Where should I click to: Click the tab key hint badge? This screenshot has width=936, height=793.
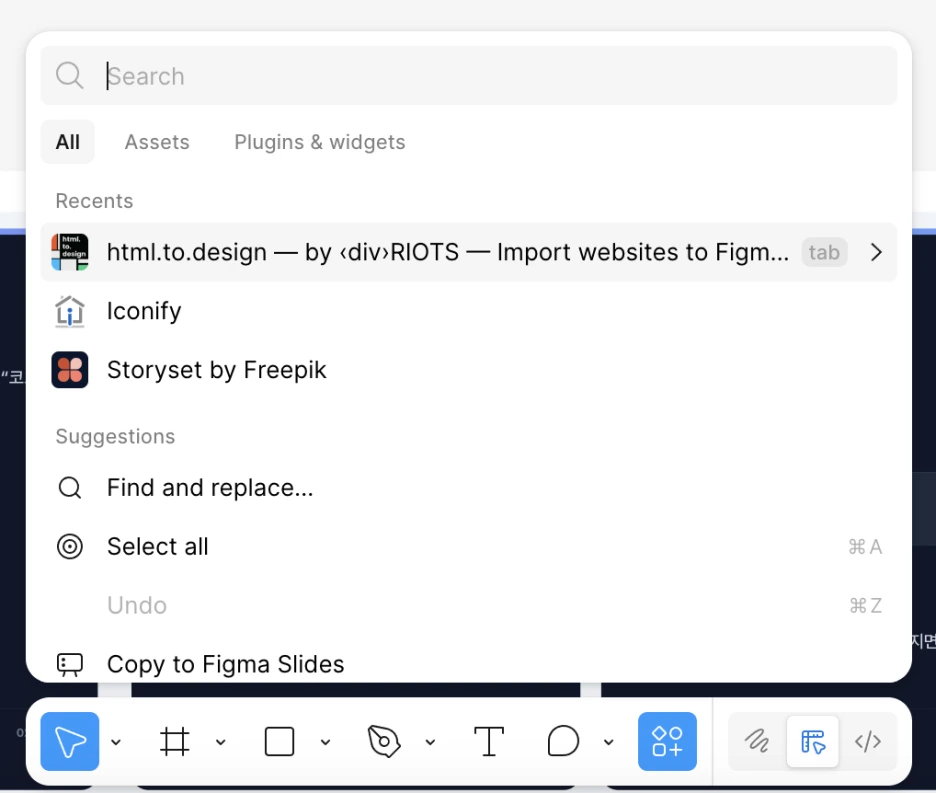[x=824, y=252]
